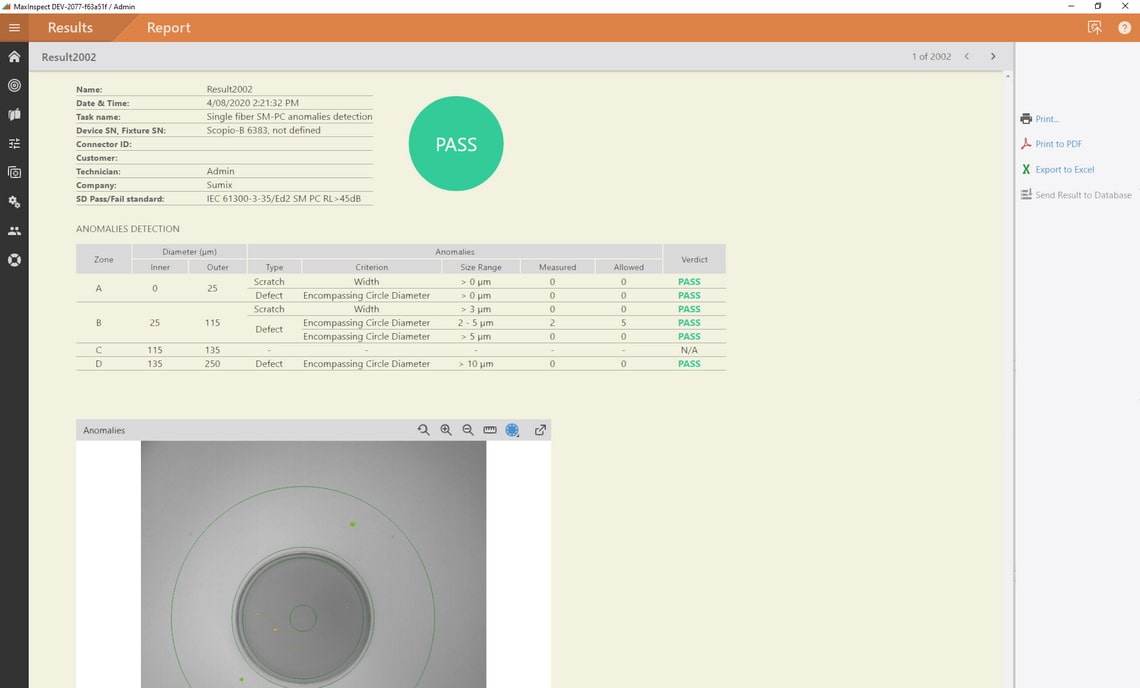The width and height of the screenshot is (1140, 688).
Task: Click the PASS verdict in zone D row
Action: pyautogui.click(x=689, y=364)
